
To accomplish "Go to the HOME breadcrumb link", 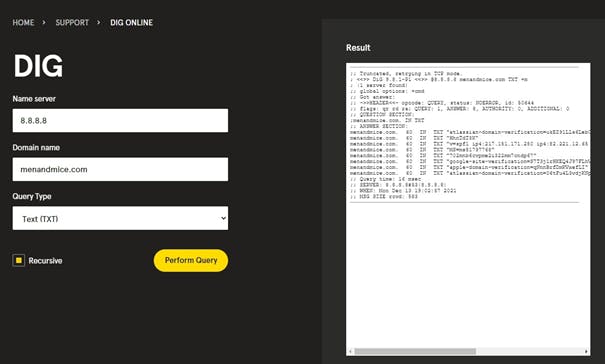I will 23,23.
